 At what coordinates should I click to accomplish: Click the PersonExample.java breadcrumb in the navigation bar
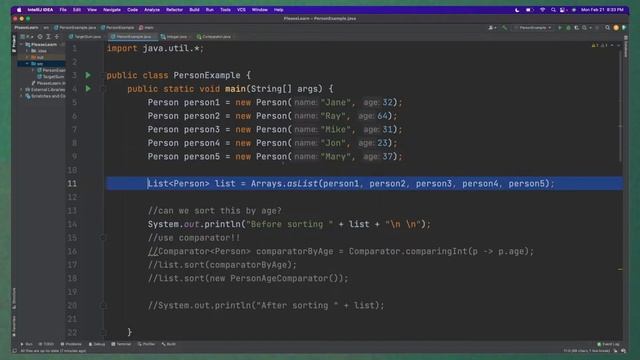pyautogui.click(x=75, y=28)
